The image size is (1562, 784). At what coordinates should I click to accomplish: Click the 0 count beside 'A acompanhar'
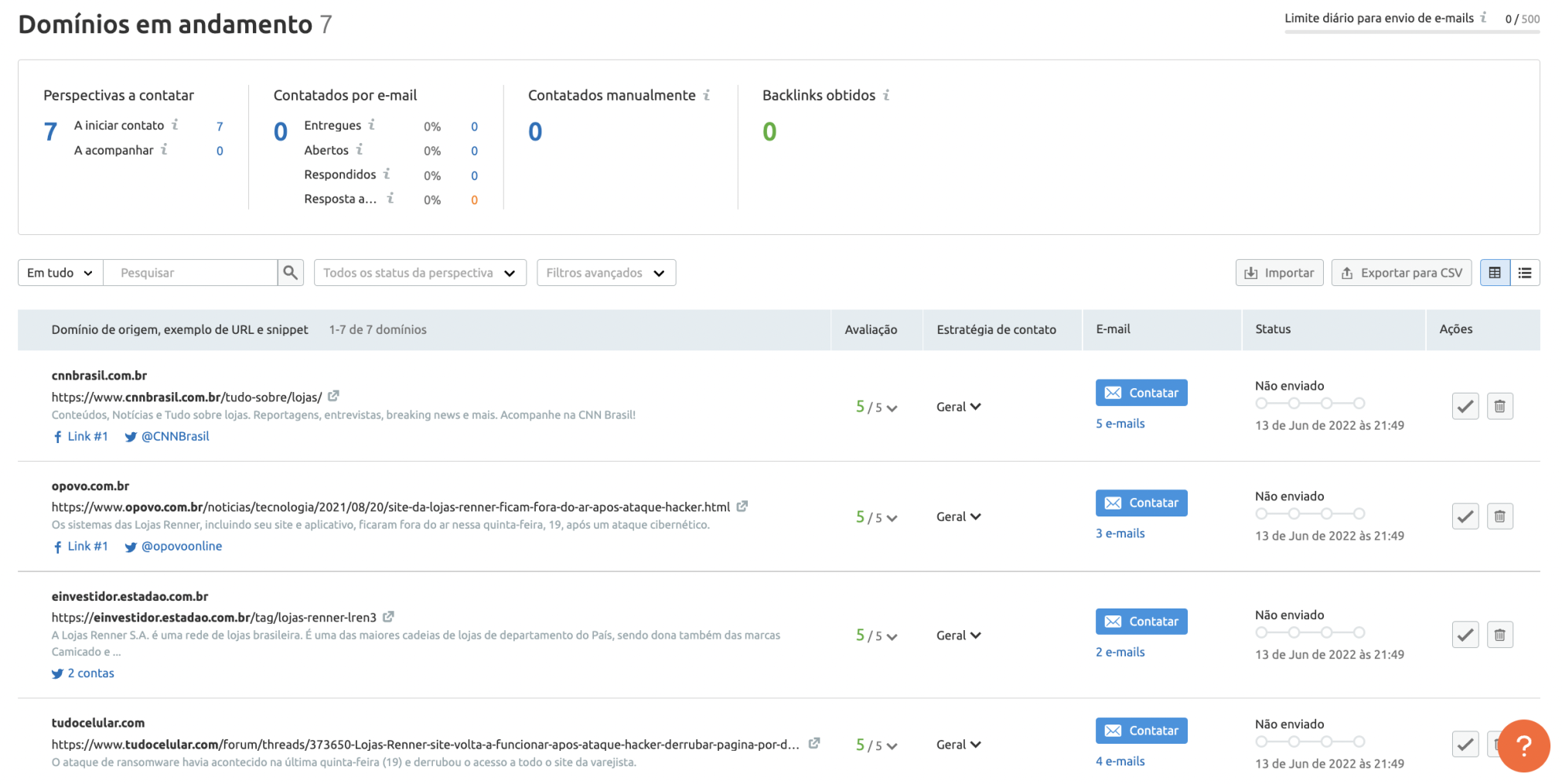(220, 151)
